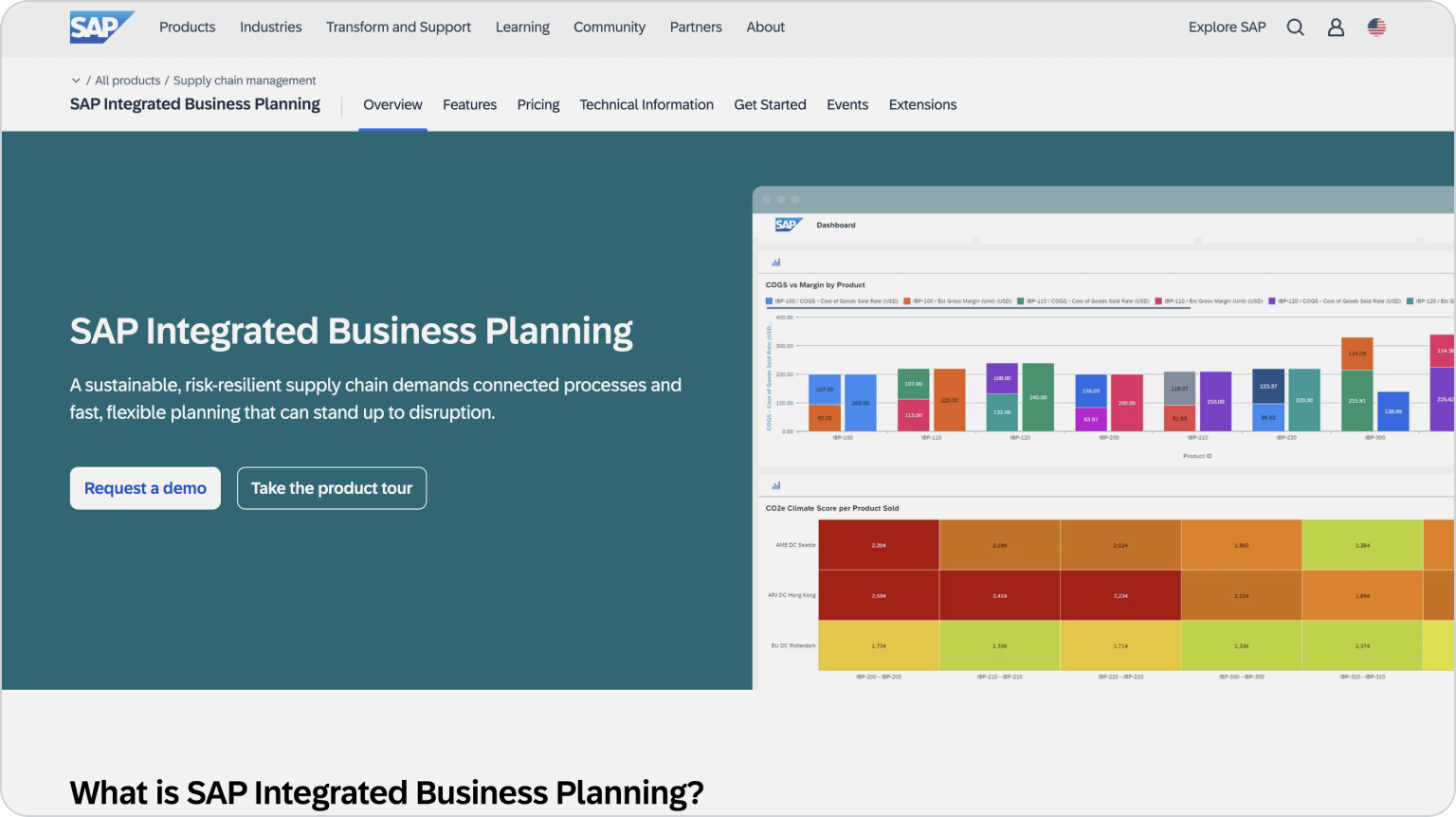Open the Partners menu
Image resolution: width=1456 pixels, height=817 pixels.
click(696, 27)
